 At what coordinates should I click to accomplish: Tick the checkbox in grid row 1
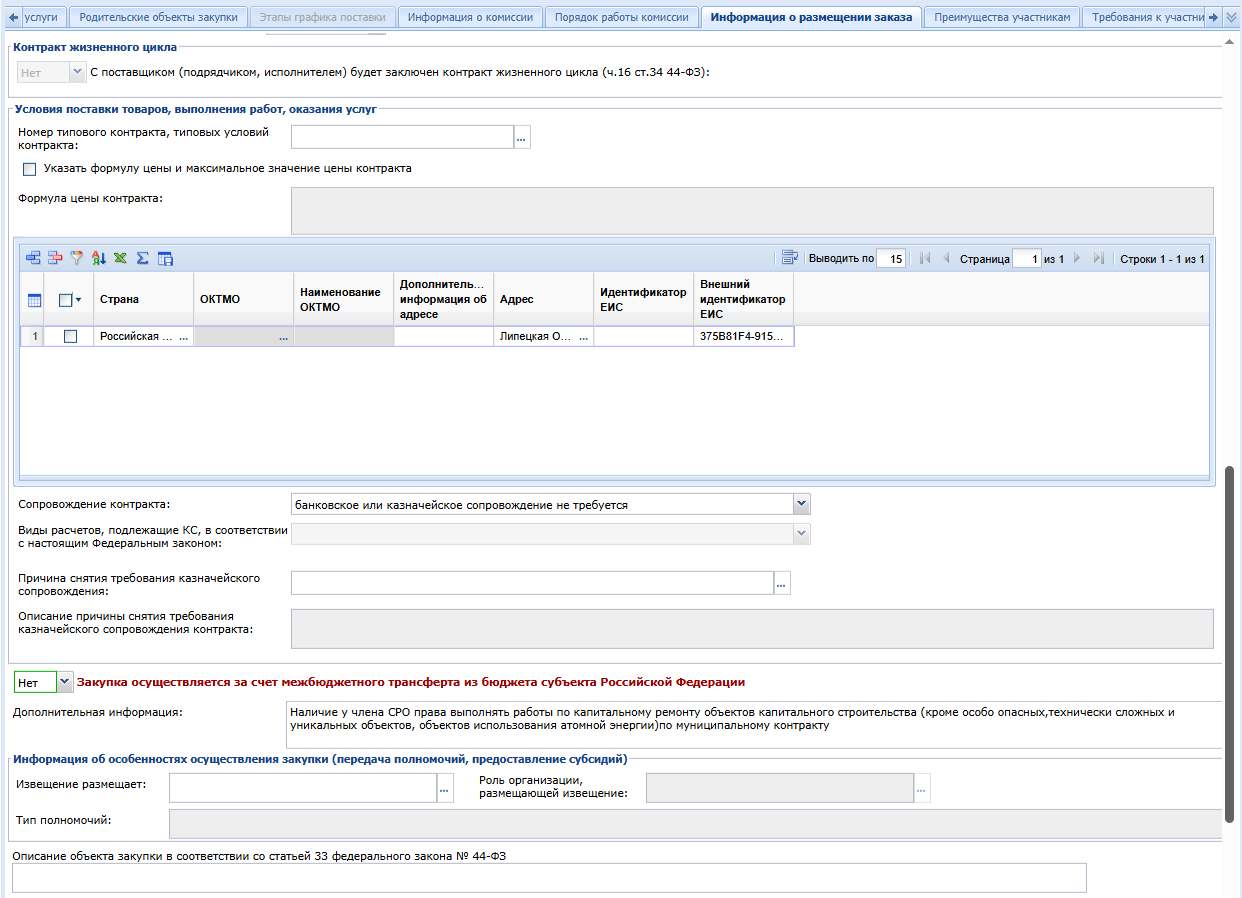tap(70, 337)
